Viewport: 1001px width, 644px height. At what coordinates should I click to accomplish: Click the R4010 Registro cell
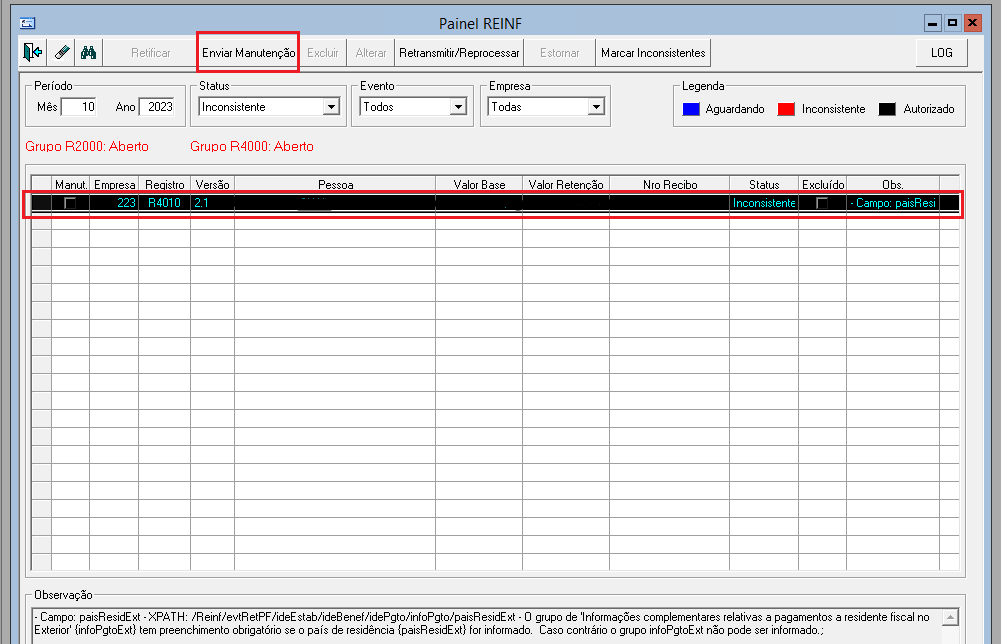[165, 203]
